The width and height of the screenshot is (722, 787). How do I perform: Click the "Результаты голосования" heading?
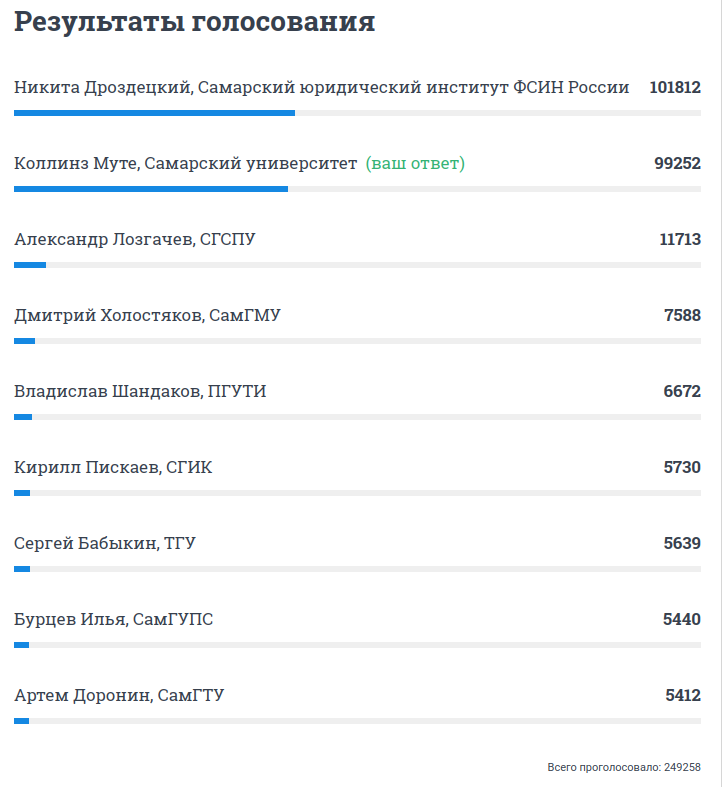pos(195,23)
